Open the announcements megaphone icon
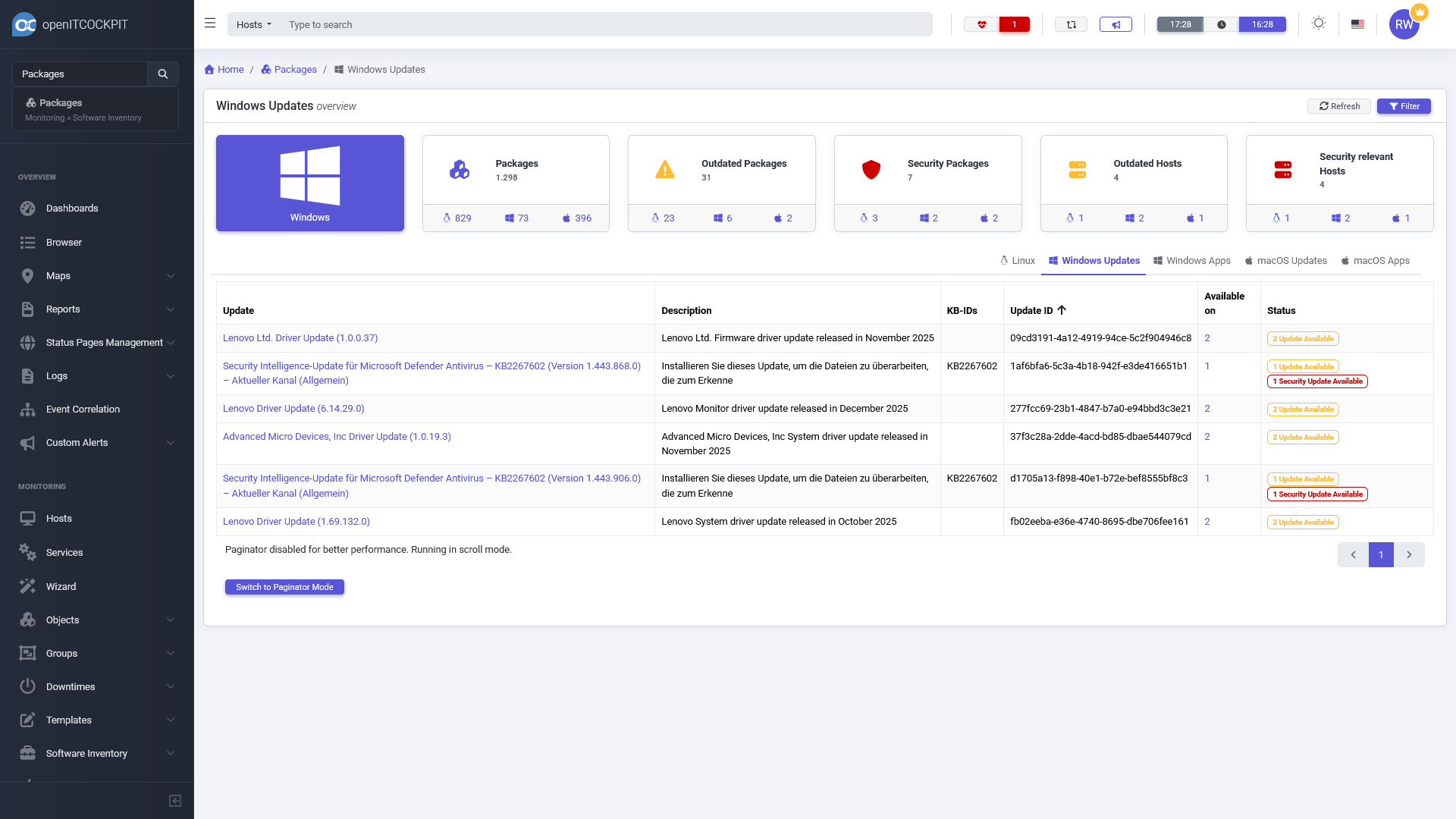Image resolution: width=1456 pixels, height=819 pixels. click(1116, 24)
